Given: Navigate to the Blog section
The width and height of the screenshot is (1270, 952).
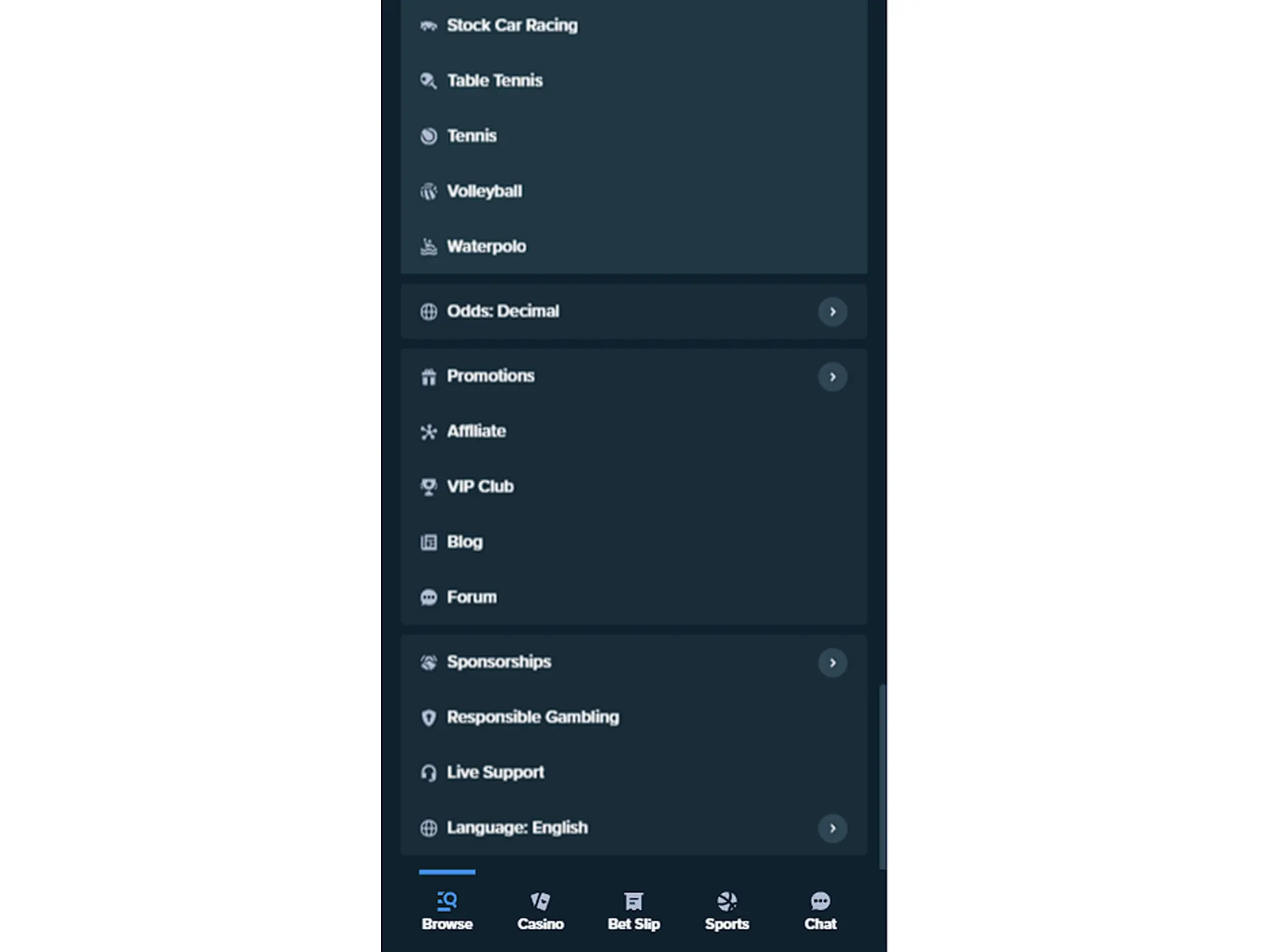Looking at the screenshot, I should [464, 541].
